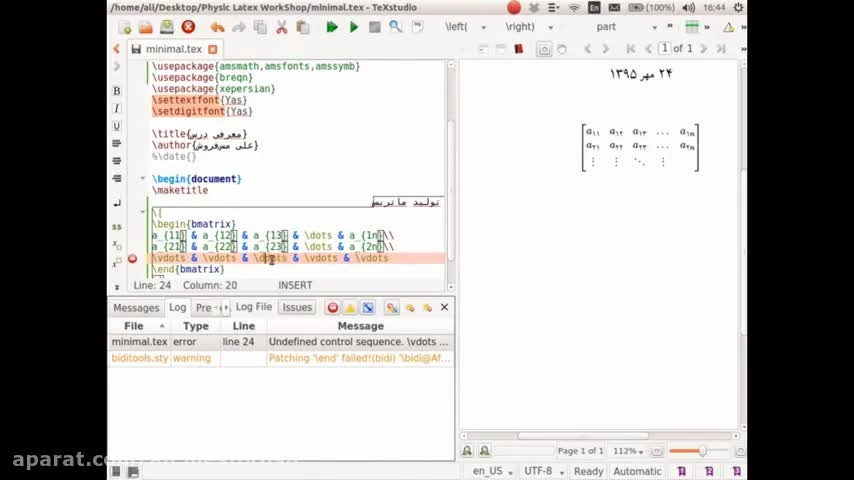This screenshot has height=480, width=854.
Task: Click the Issues button in log panel
Action: 297,308
